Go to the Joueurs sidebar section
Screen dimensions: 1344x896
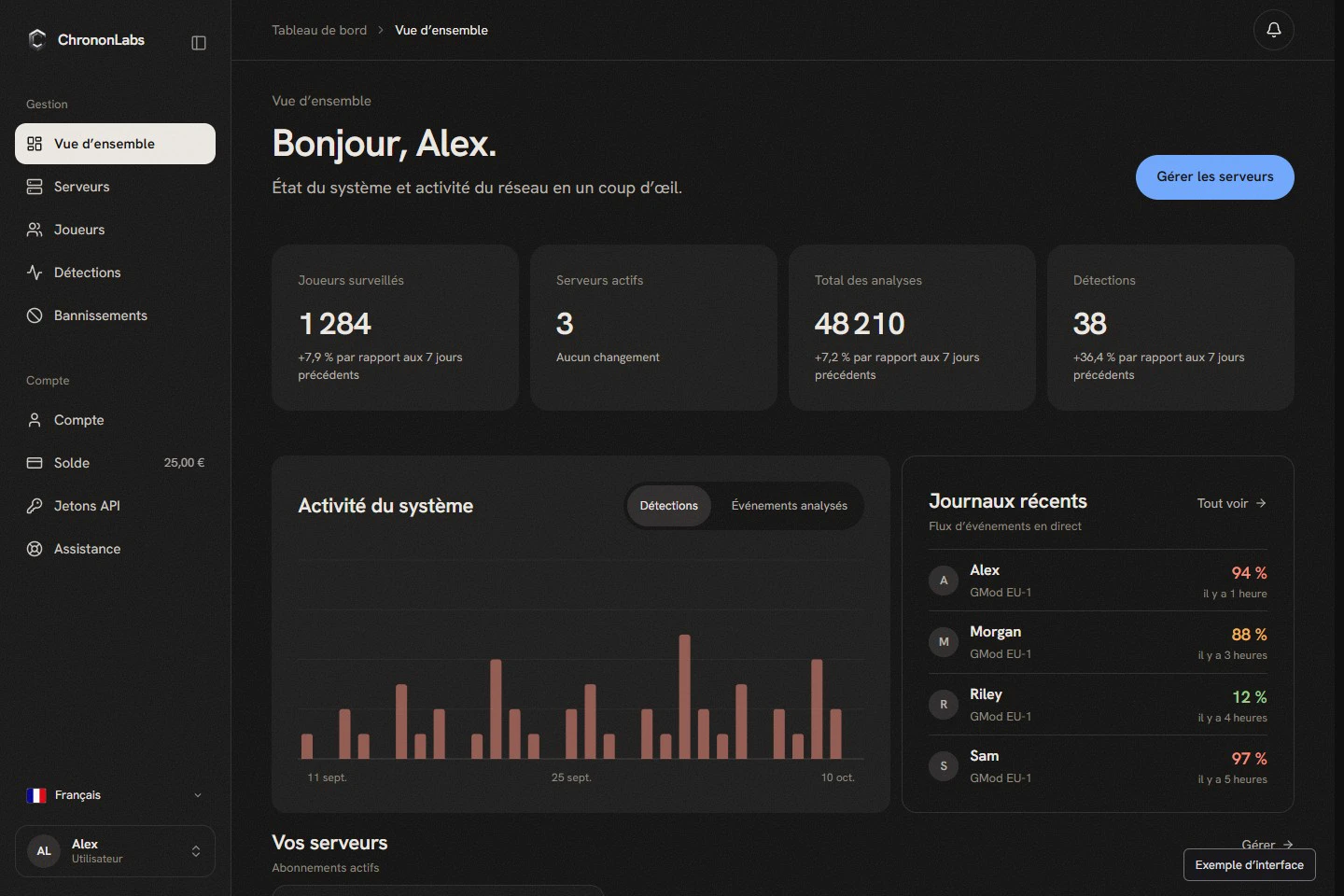point(115,230)
